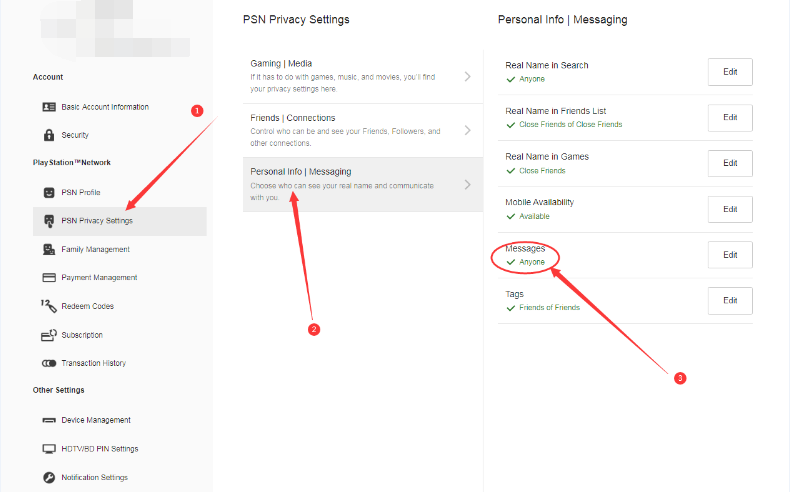Click the Redeem Codes icon
Image resolution: width=790 pixels, height=492 pixels.
tap(49, 306)
